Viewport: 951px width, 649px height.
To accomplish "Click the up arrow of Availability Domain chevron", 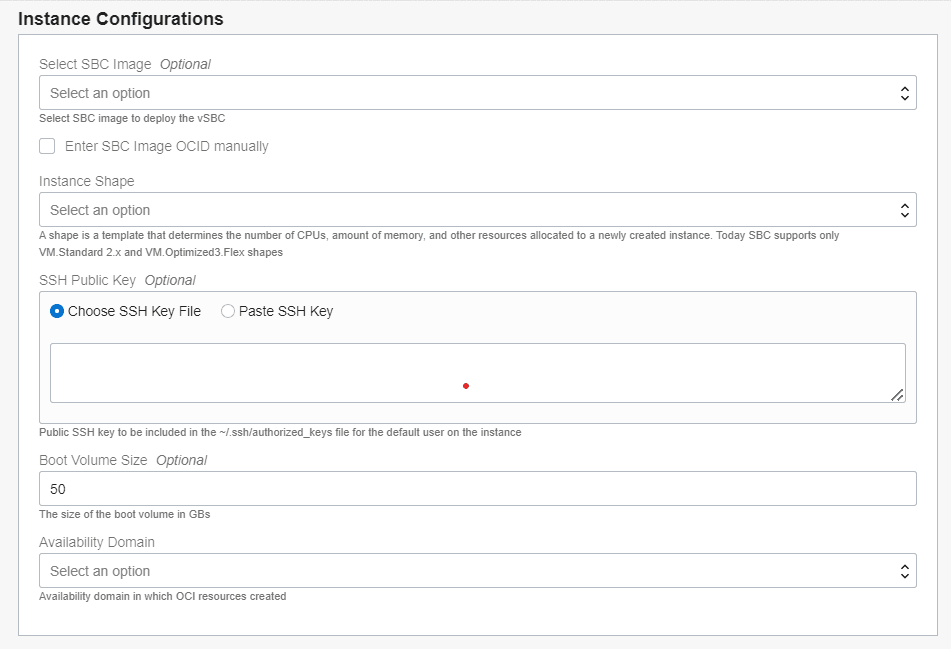I will tap(903, 566).
